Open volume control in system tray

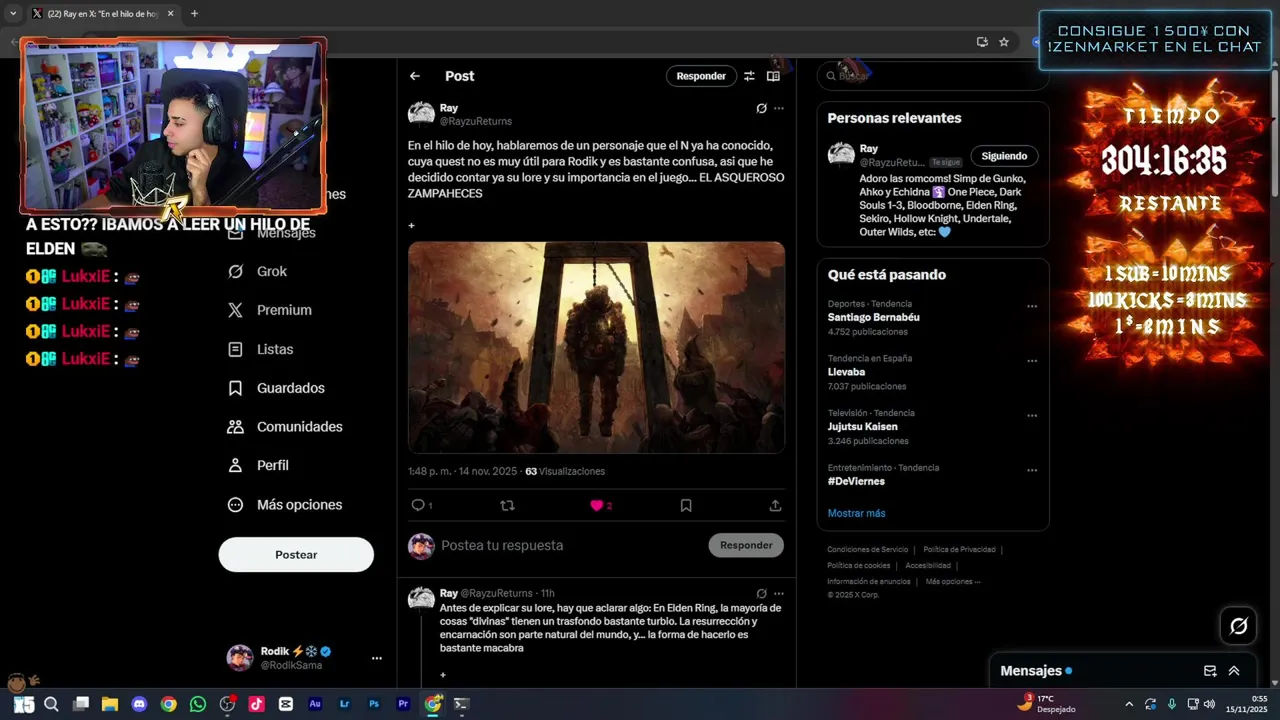pyautogui.click(x=1209, y=704)
